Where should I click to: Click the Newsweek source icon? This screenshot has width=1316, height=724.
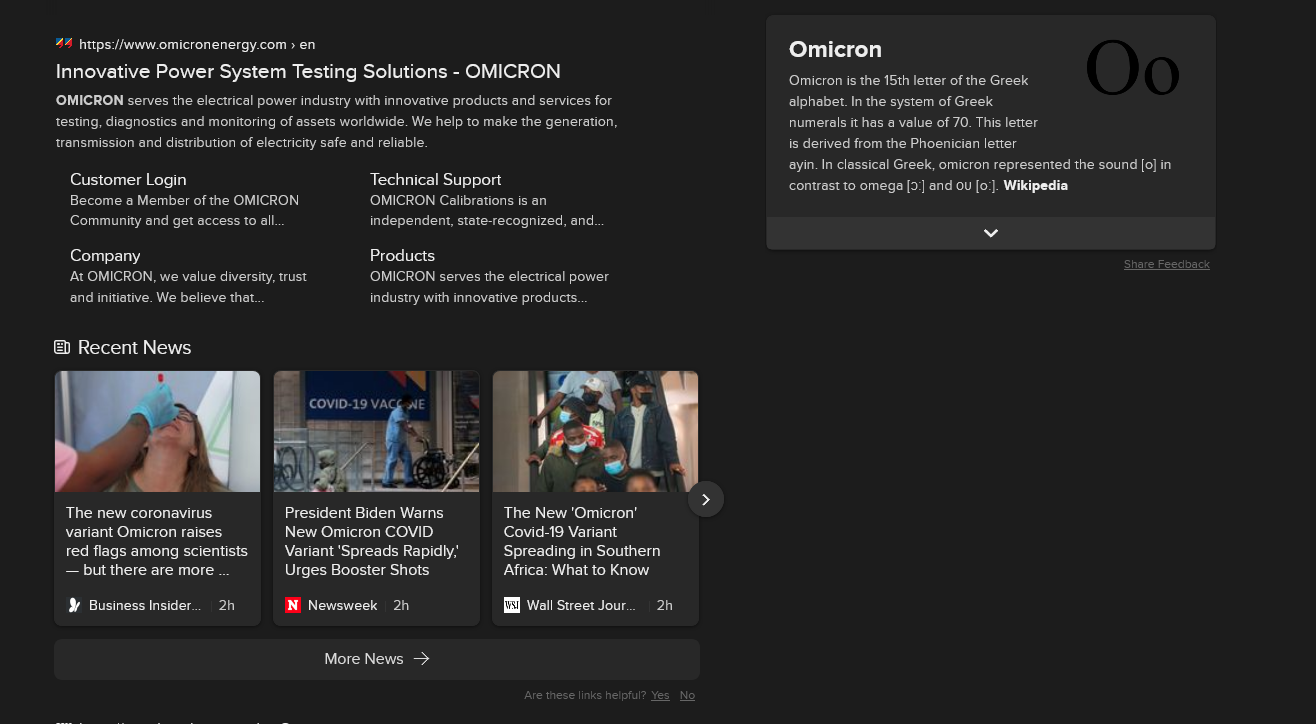(293, 605)
